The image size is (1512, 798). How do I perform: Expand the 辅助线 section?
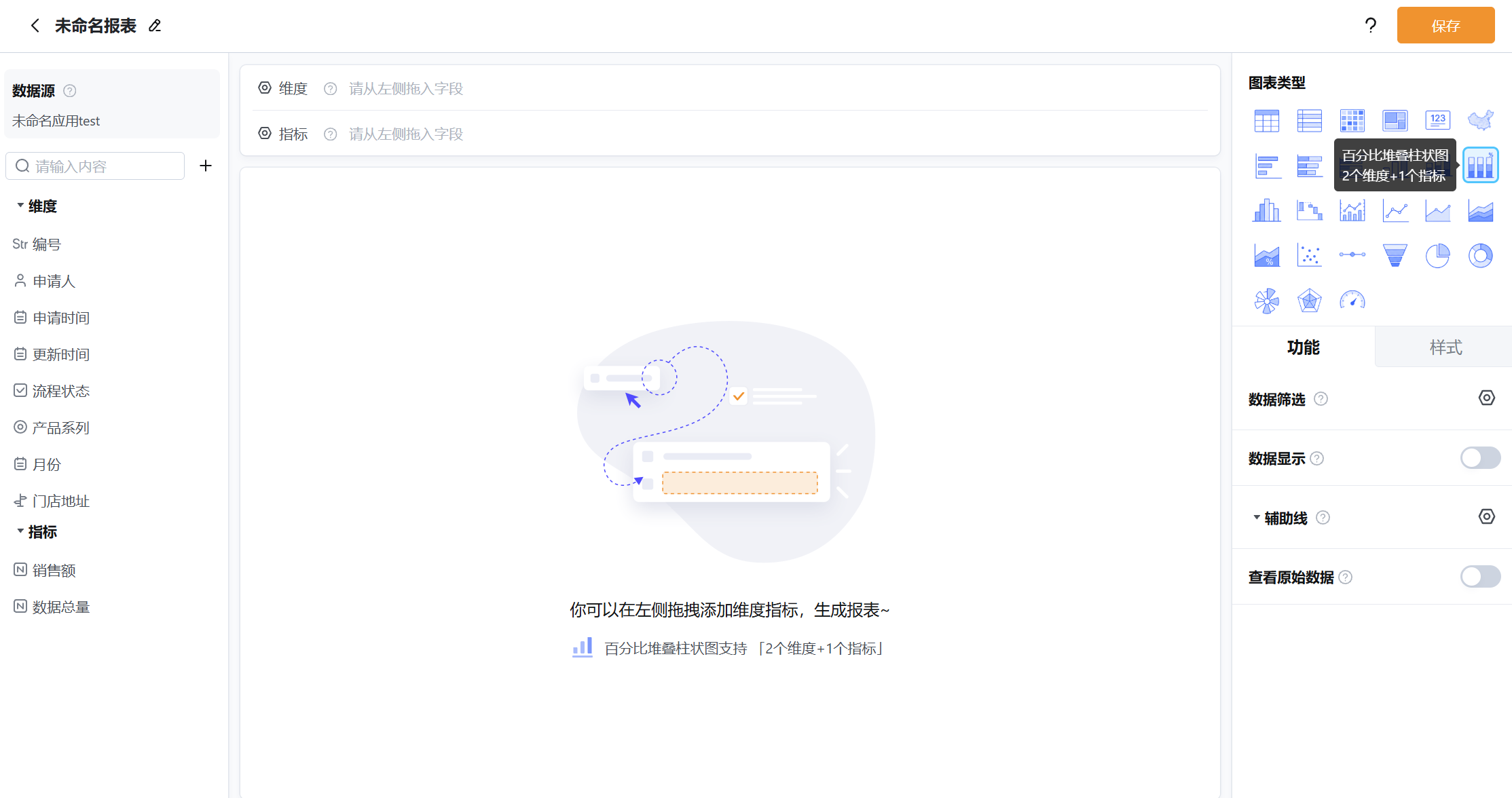(x=1256, y=517)
